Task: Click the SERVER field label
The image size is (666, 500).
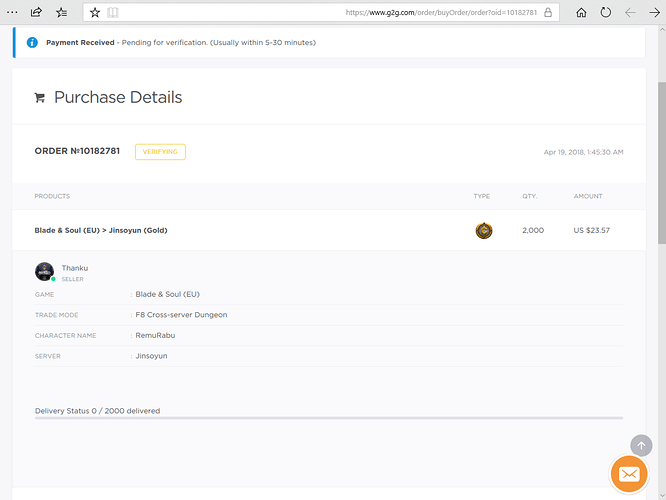Action: (48, 356)
